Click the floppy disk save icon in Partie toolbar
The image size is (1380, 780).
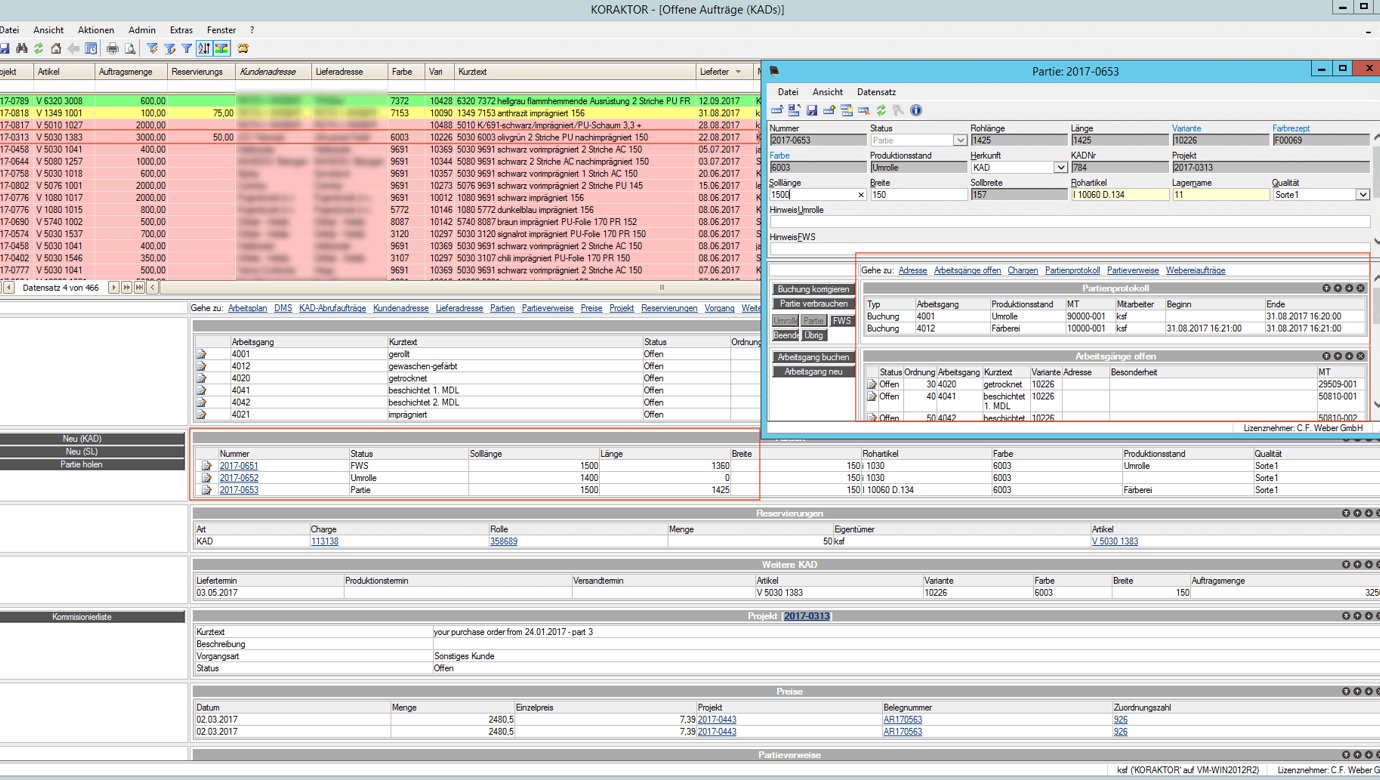[x=811, y=110]
